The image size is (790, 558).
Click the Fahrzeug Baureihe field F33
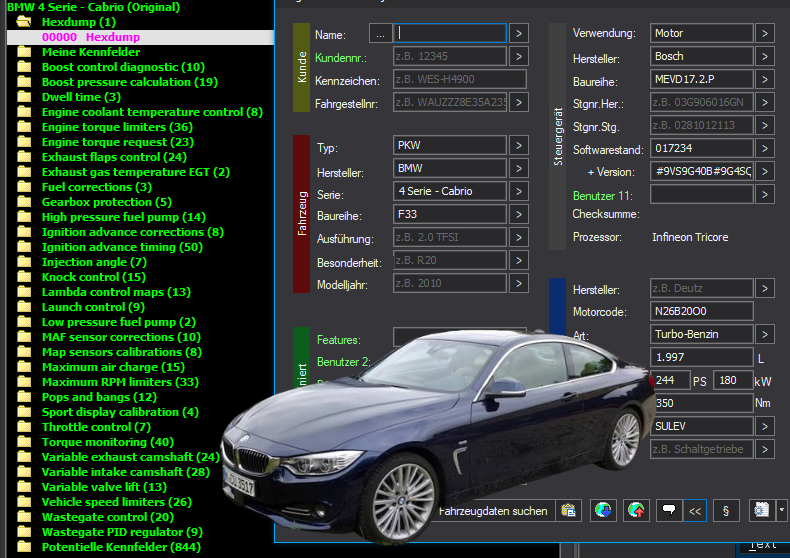449,215
